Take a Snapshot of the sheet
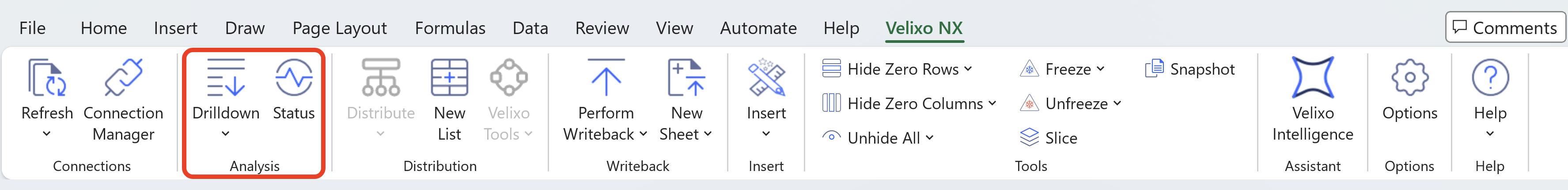1568x190 pixels. coord(1190,69)
